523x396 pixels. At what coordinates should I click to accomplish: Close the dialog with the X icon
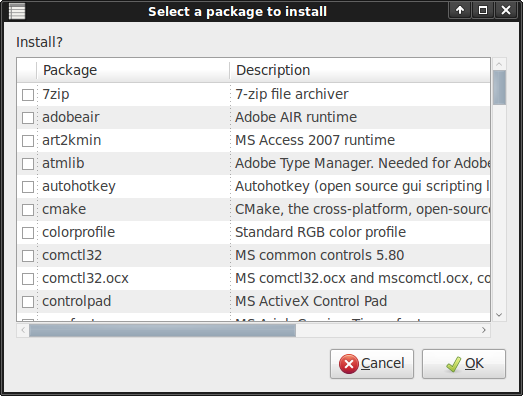pos(506,10)
